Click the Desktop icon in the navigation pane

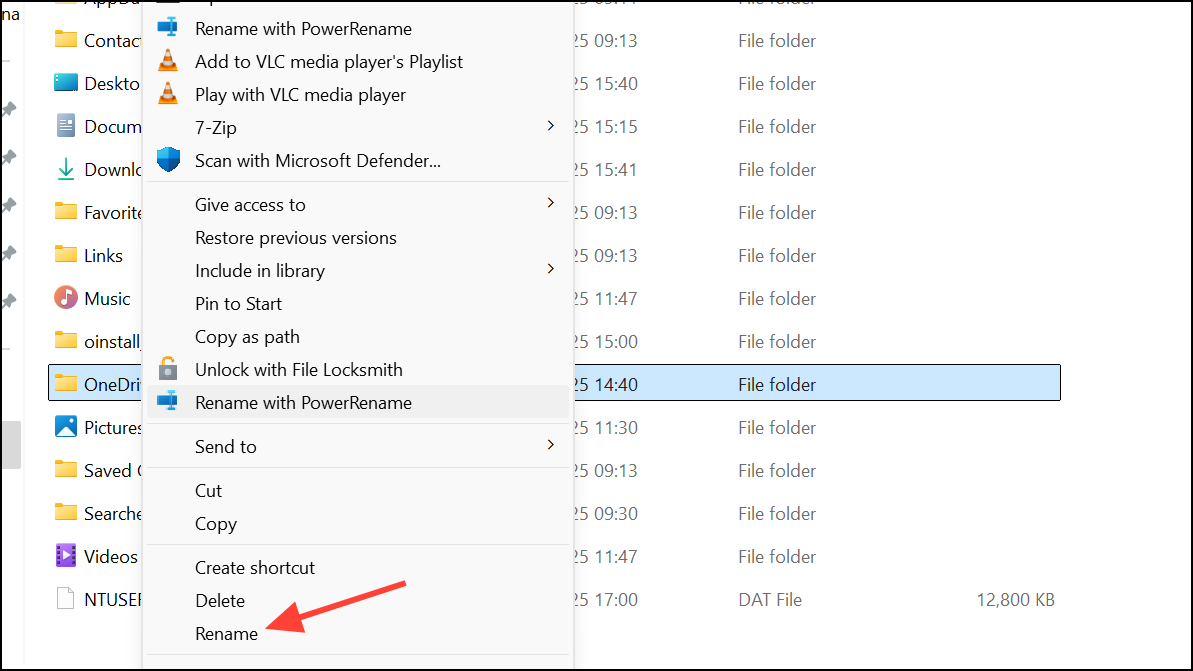click(x=66, y=83)
